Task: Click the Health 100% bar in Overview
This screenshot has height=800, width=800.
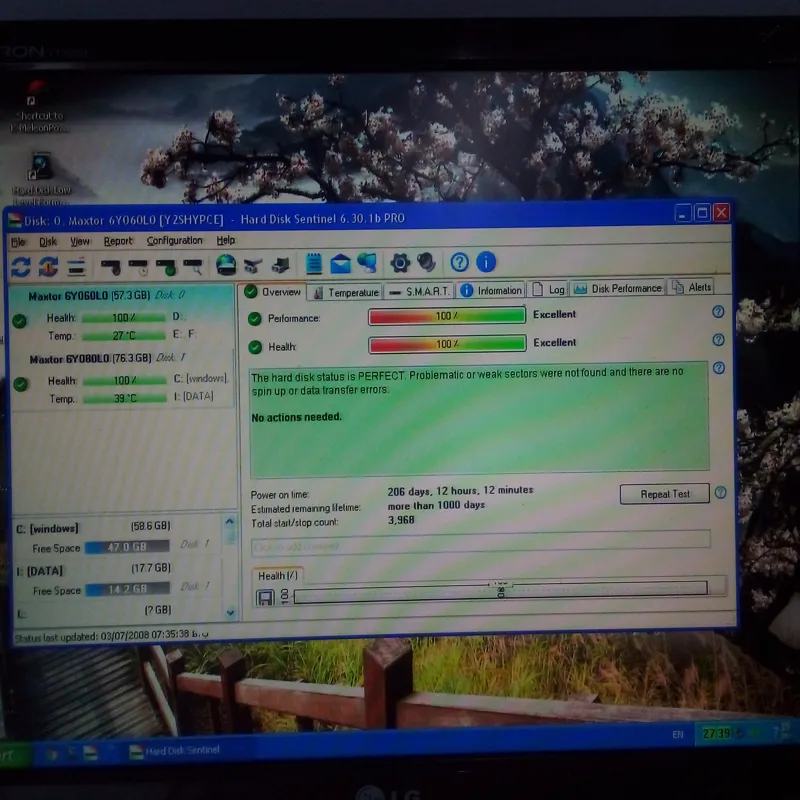Action: [x=447, y=344]
